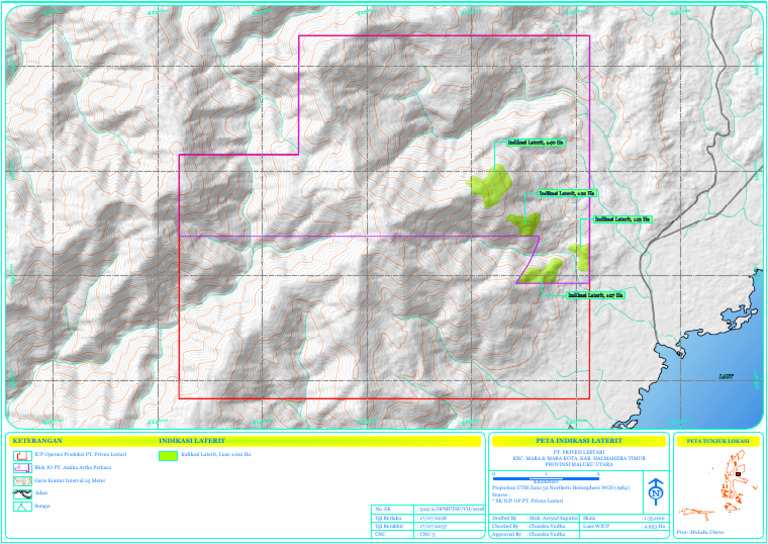
Task: Select the topmost Indikasi Laterit callout label
Action: [x=535, y=142]
